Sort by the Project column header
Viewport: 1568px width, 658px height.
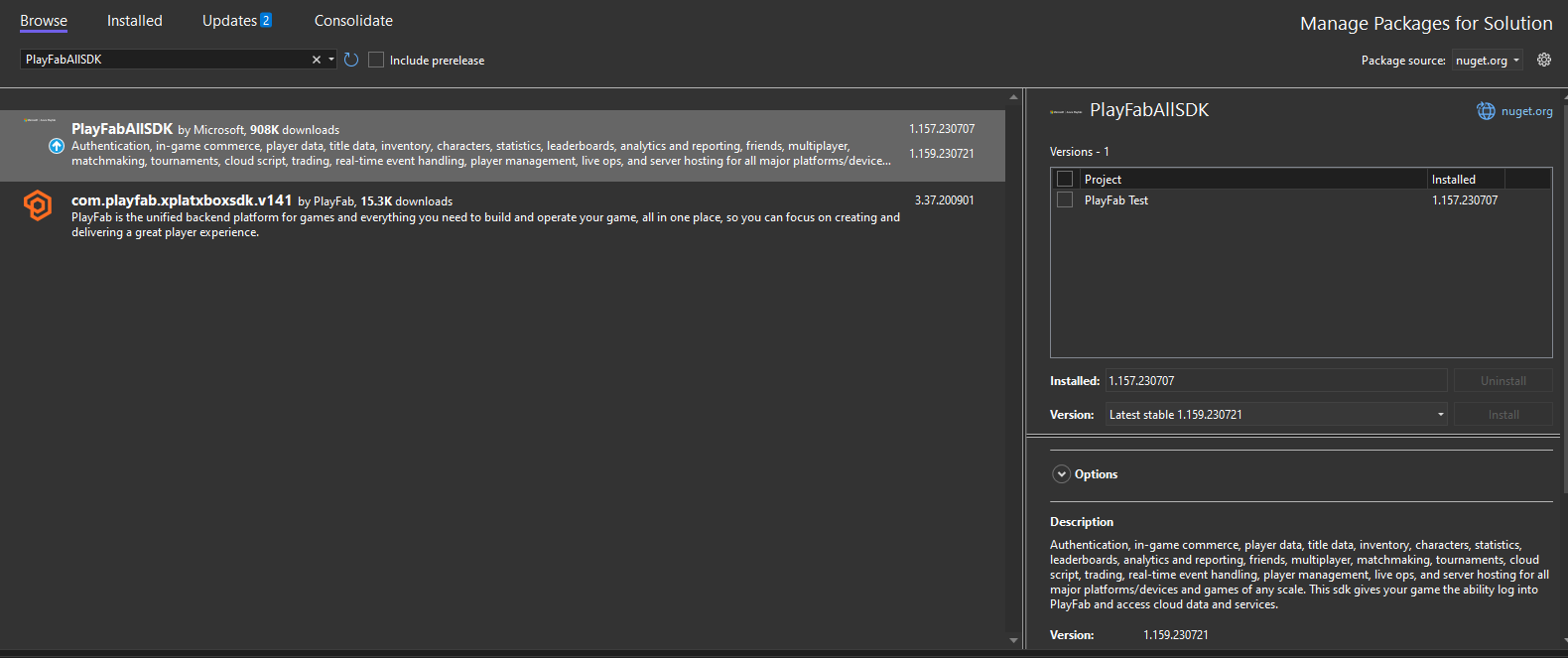point(1253,180)
